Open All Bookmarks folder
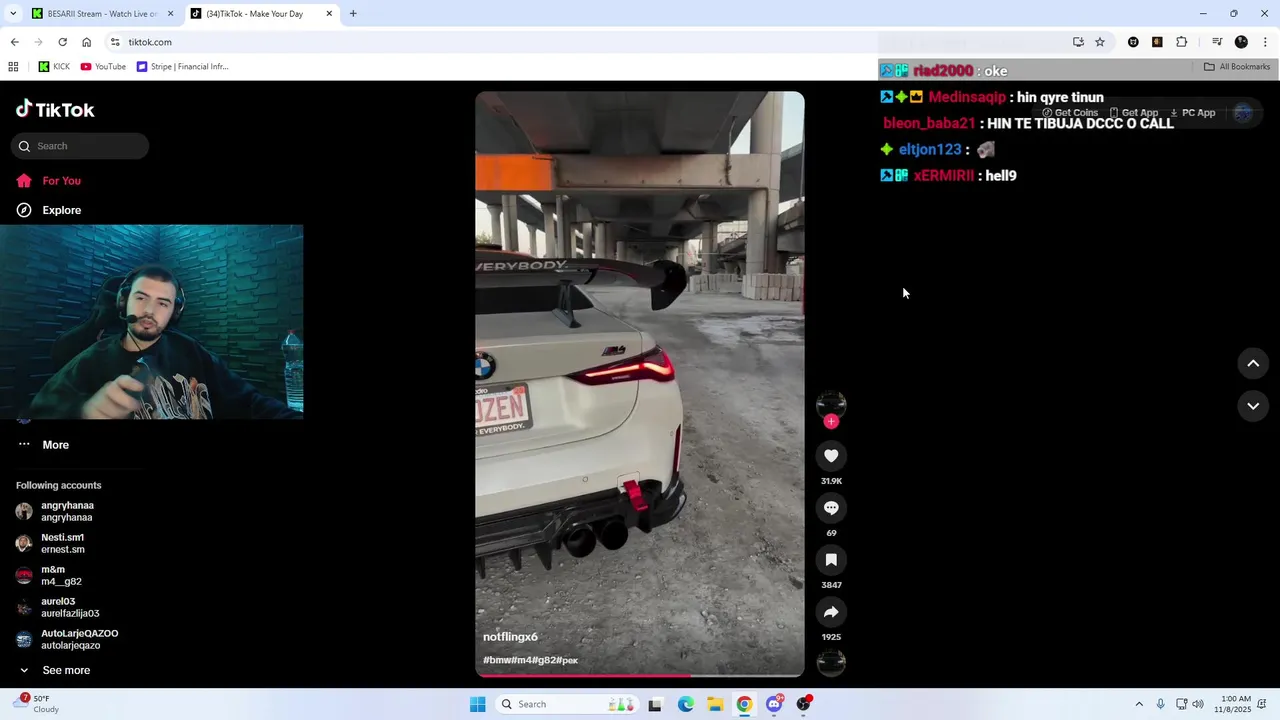 [1237, 67]
